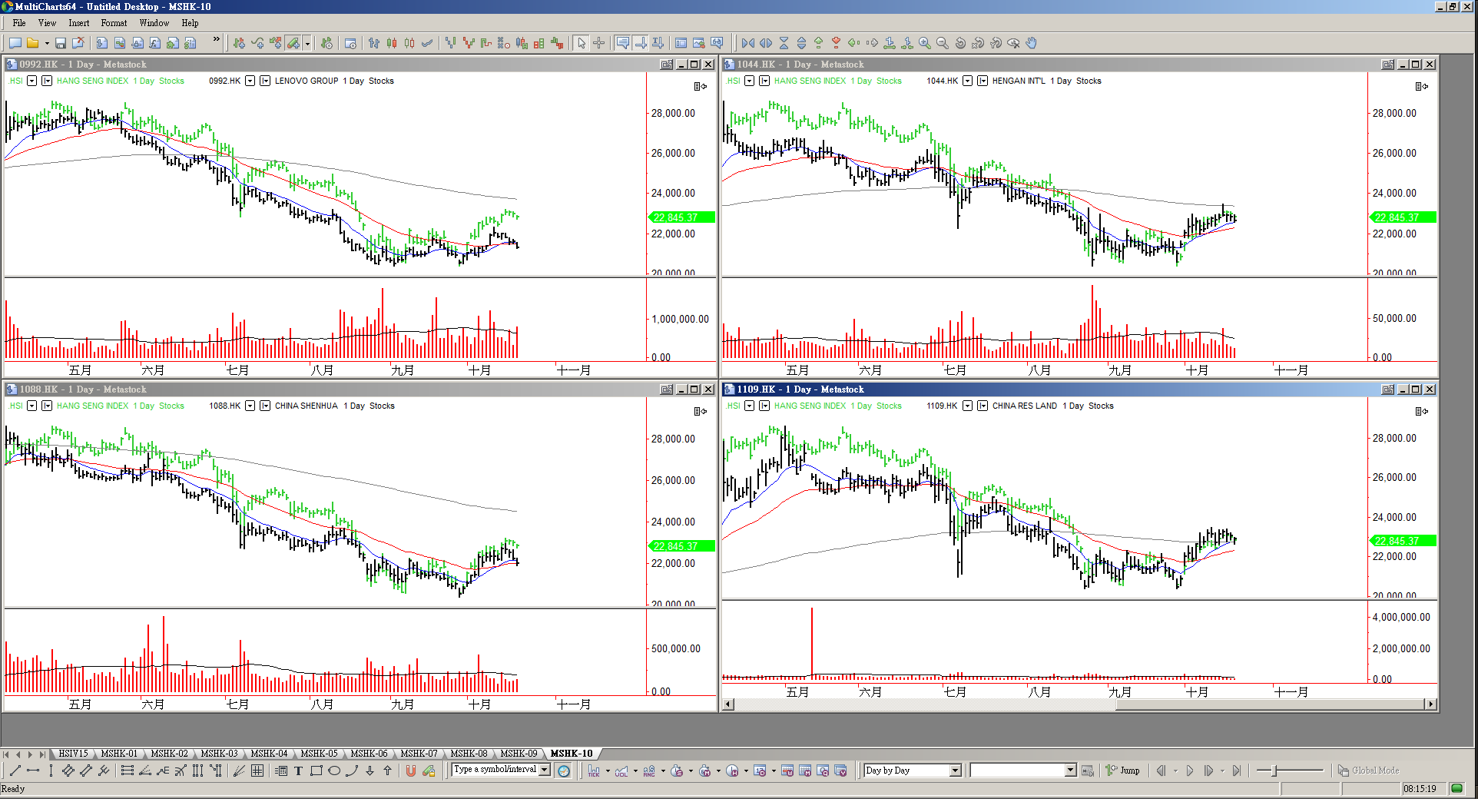The width and height of the screenshot is (1478, 812).
Task: Adjust the playback speed slider
Action: (x=1275, y=771)
